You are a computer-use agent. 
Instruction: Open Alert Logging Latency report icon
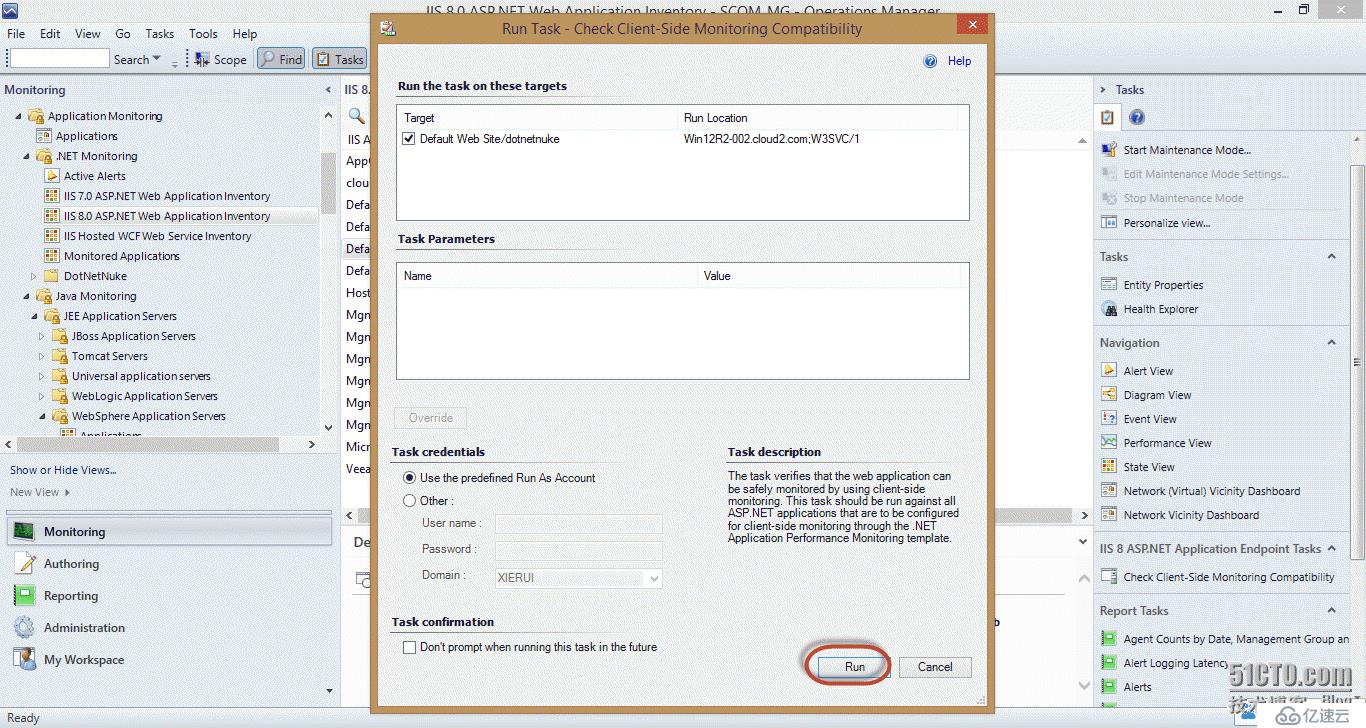[x=1108, y=663]
